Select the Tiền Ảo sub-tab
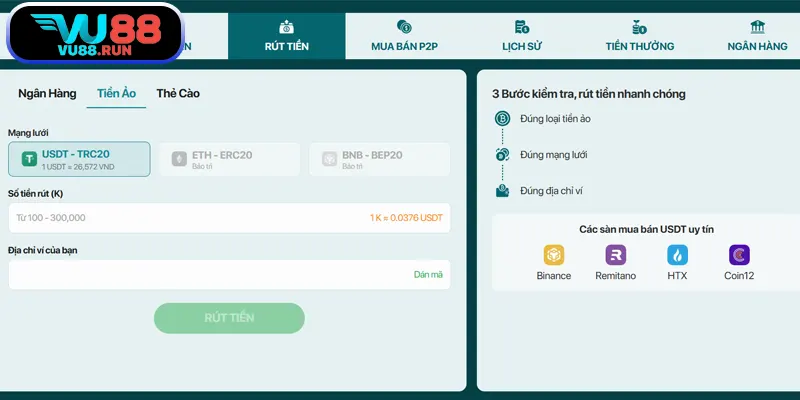This screenshot has width=800, height=400. point(116,93)
